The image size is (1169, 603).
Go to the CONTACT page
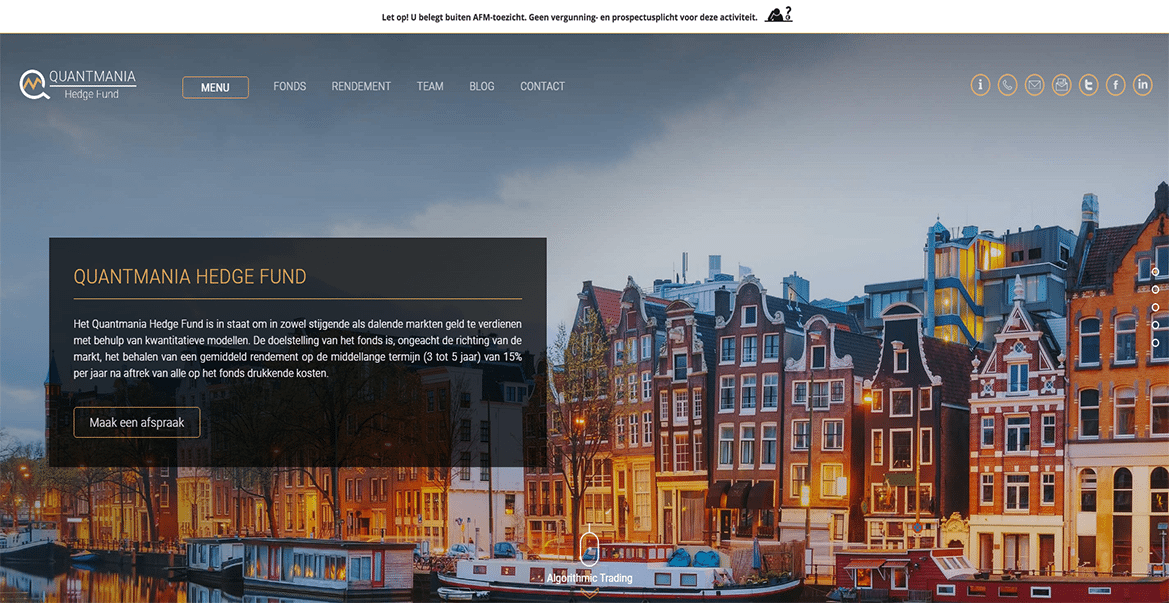pyautogui.click(x=542, y=86)
